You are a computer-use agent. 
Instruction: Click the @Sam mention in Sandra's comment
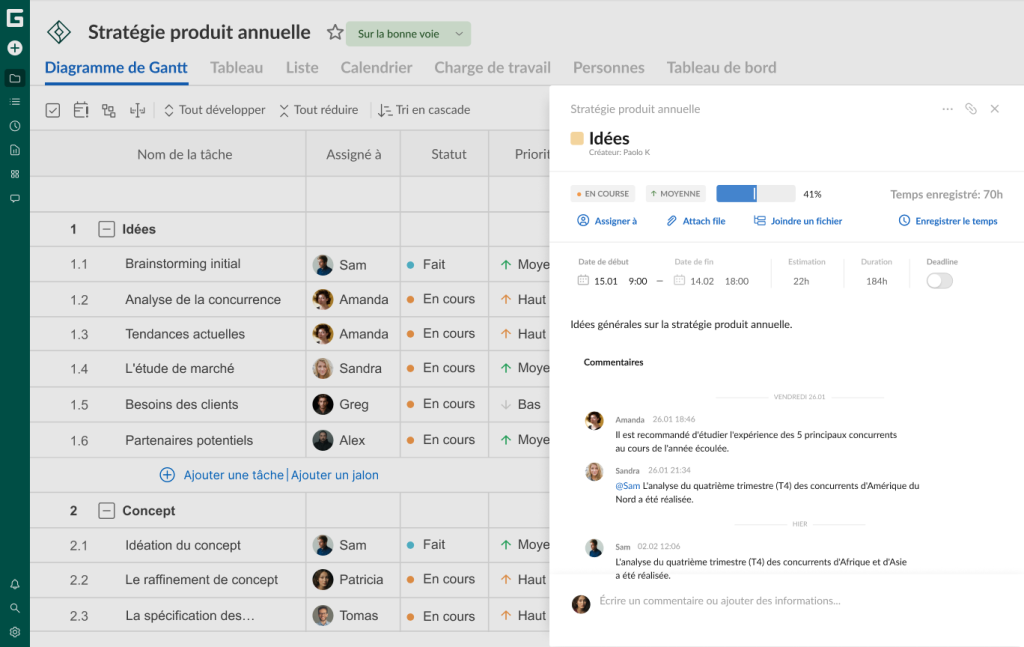coord(628,486)
